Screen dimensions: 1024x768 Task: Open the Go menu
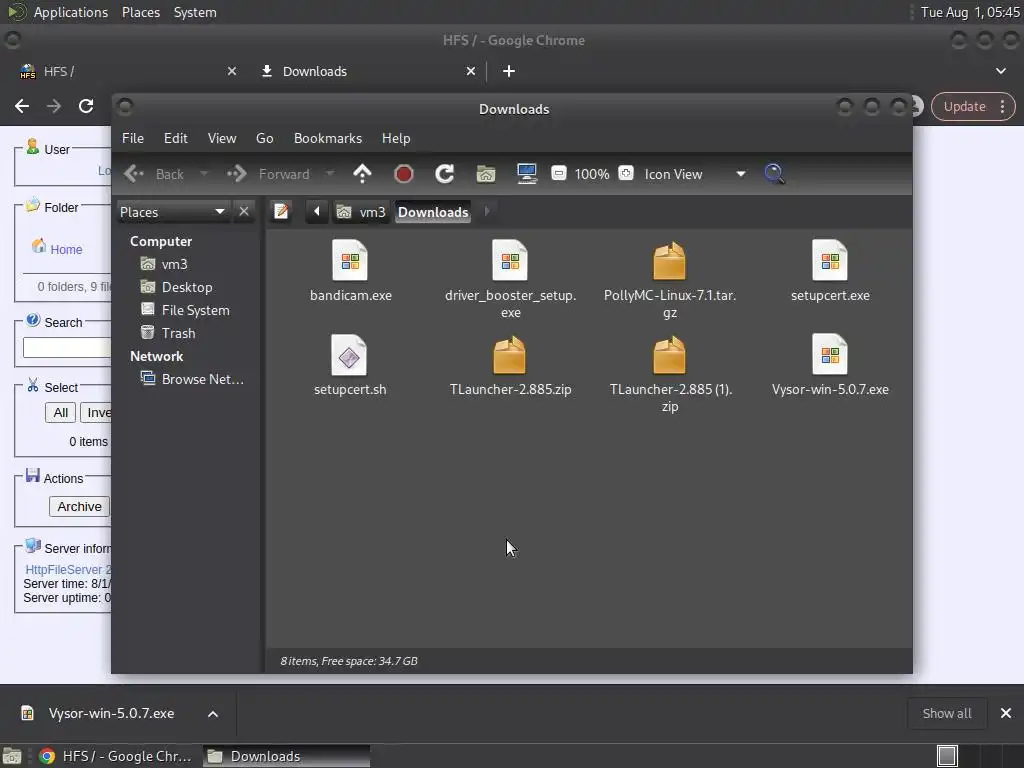(x=264, y=138)
